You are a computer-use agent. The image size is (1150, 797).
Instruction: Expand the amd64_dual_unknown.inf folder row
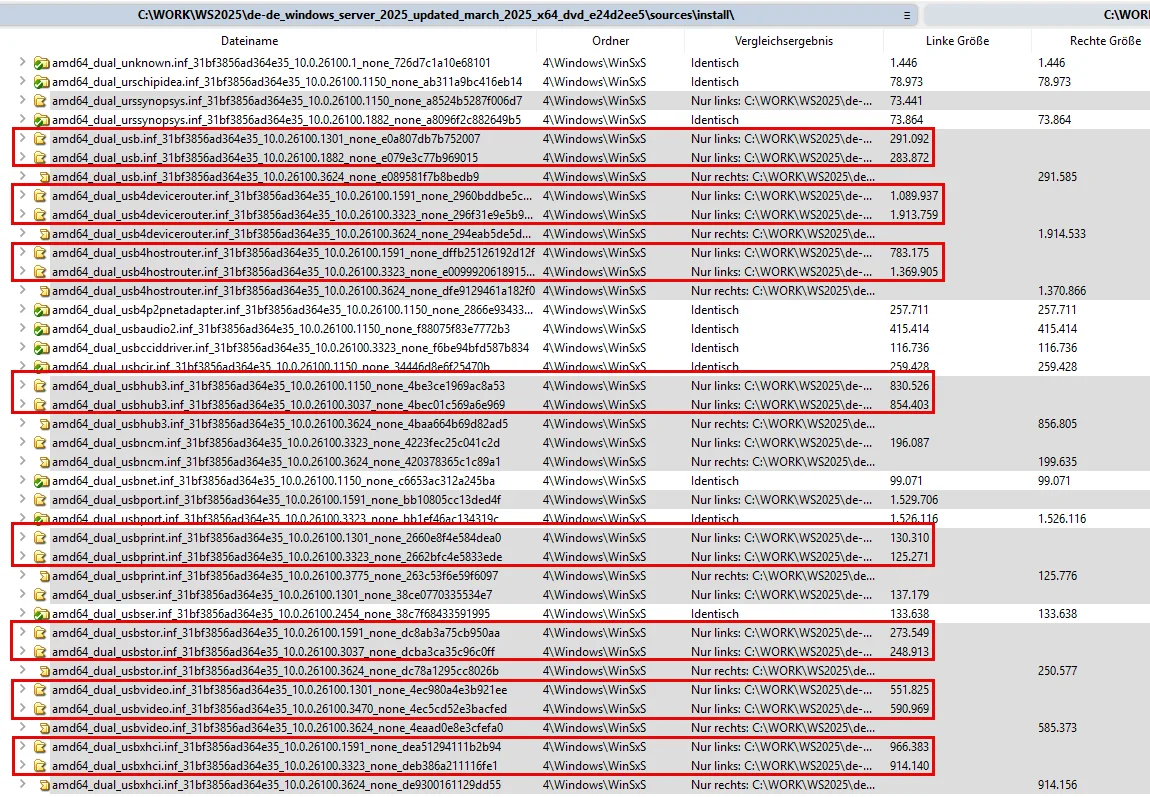pos(23,62)
